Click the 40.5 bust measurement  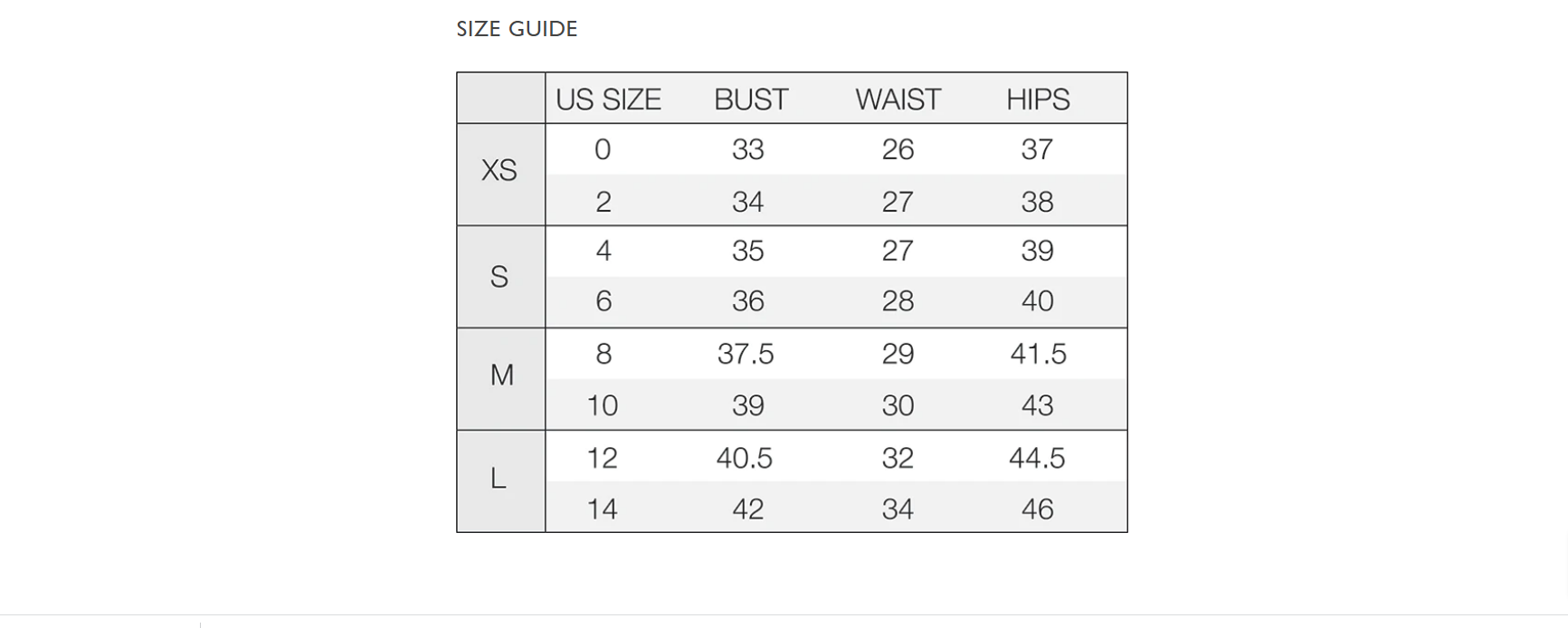744,458
